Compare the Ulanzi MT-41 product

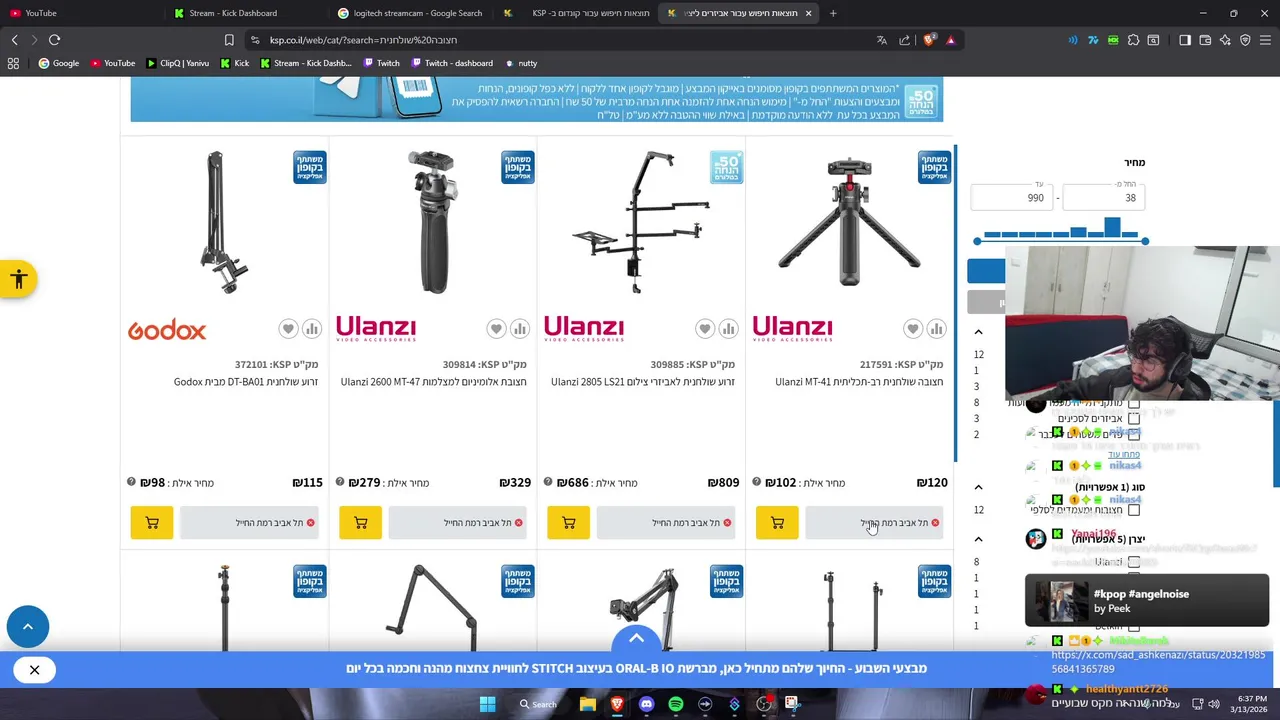coord(937,329)
